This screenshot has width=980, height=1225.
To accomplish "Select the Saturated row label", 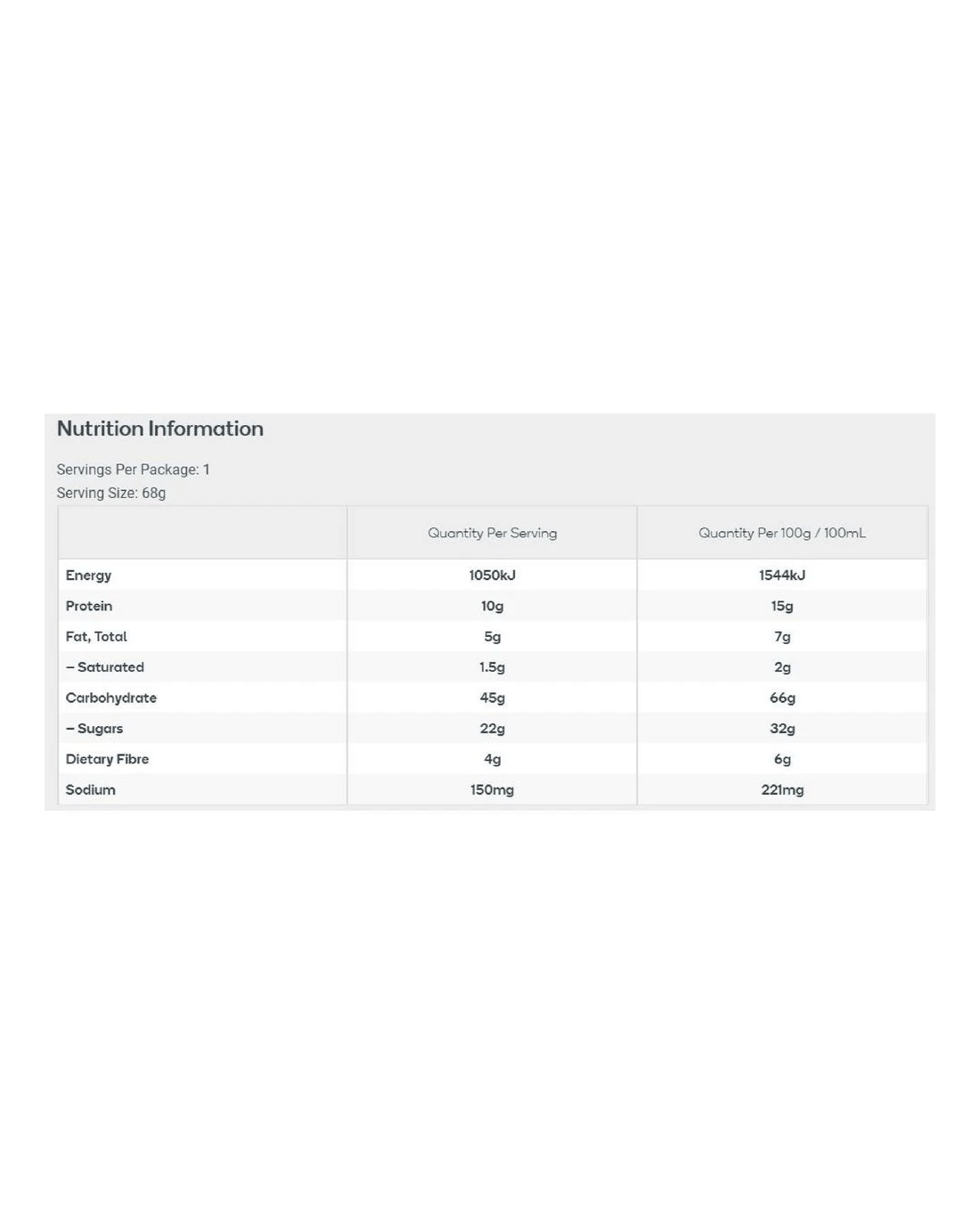I will [x=105, y=667].
